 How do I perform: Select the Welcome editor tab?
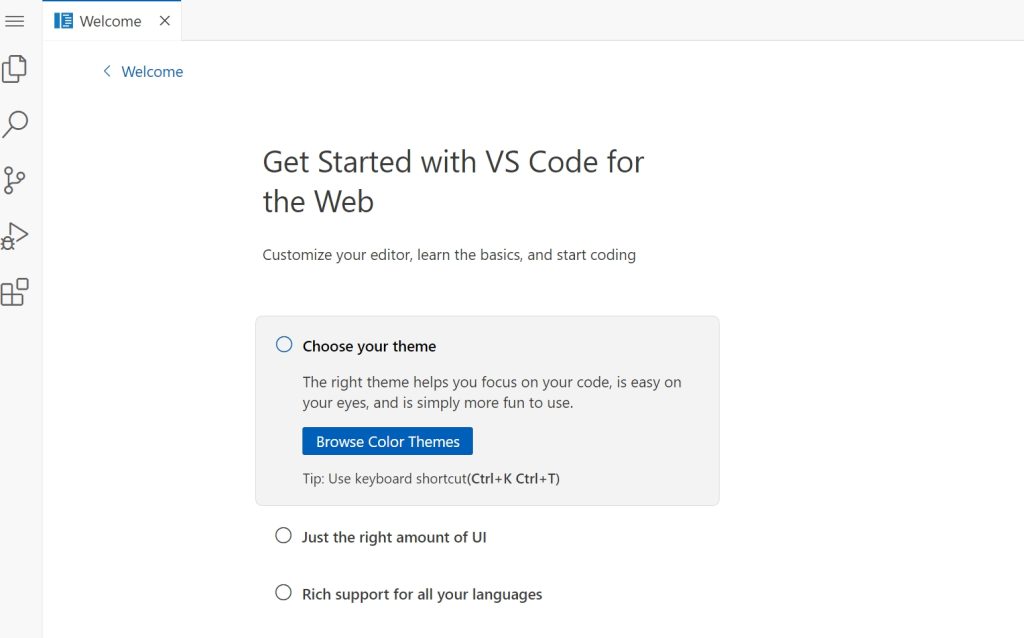[x=110, y=21]
